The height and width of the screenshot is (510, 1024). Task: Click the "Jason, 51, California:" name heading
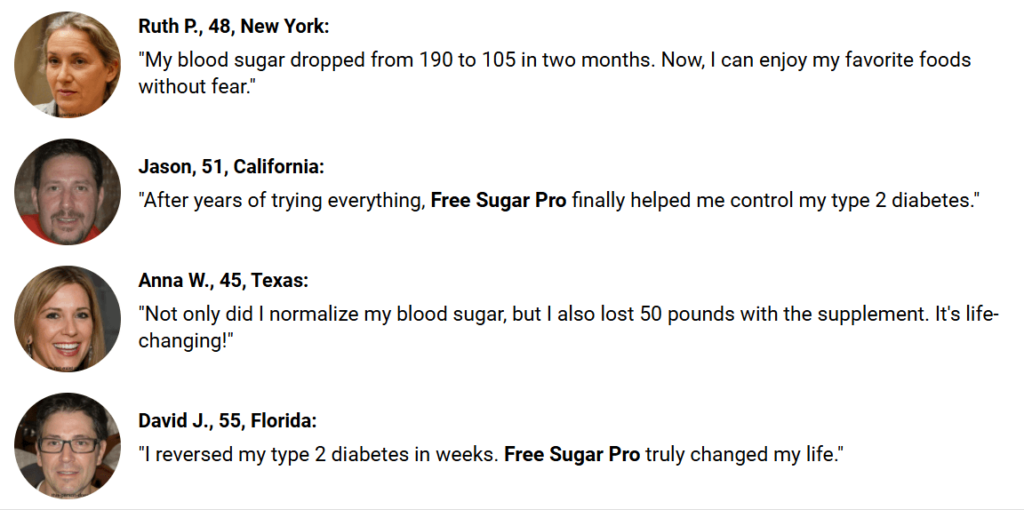(231, 167)
